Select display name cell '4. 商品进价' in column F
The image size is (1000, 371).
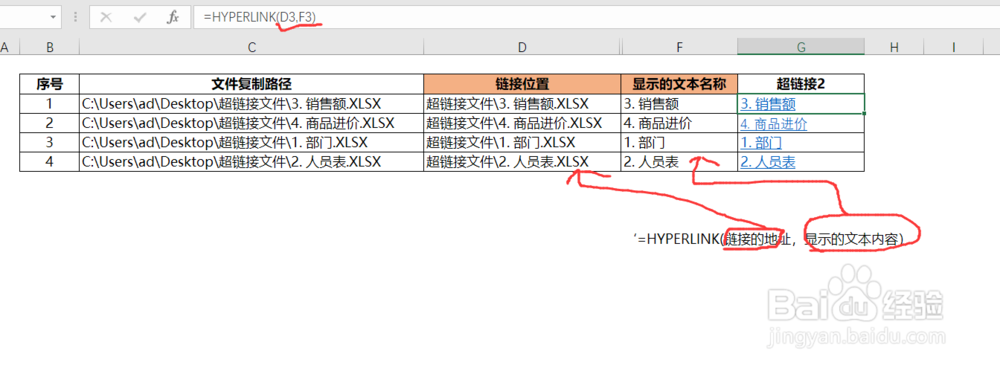click(679, 123)
